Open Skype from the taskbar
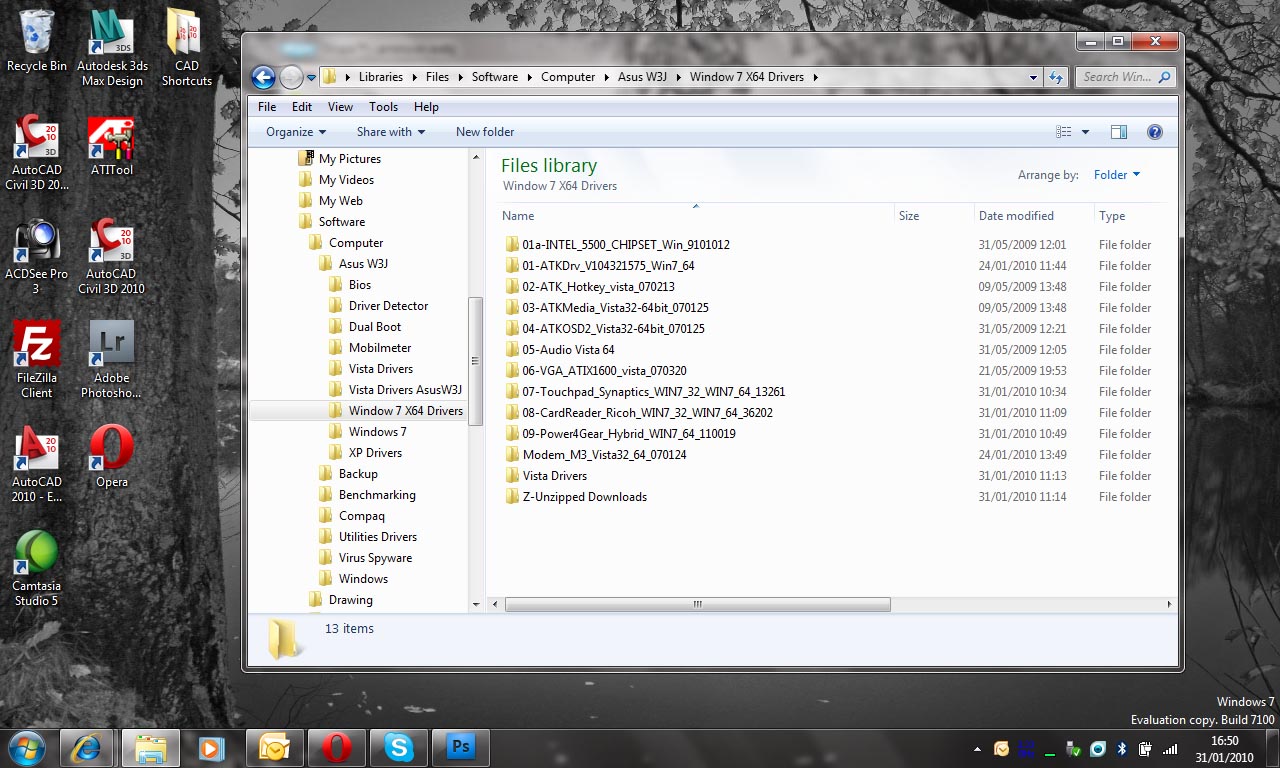This screenshot has height=768, width=1280. [x=399, y=747]
